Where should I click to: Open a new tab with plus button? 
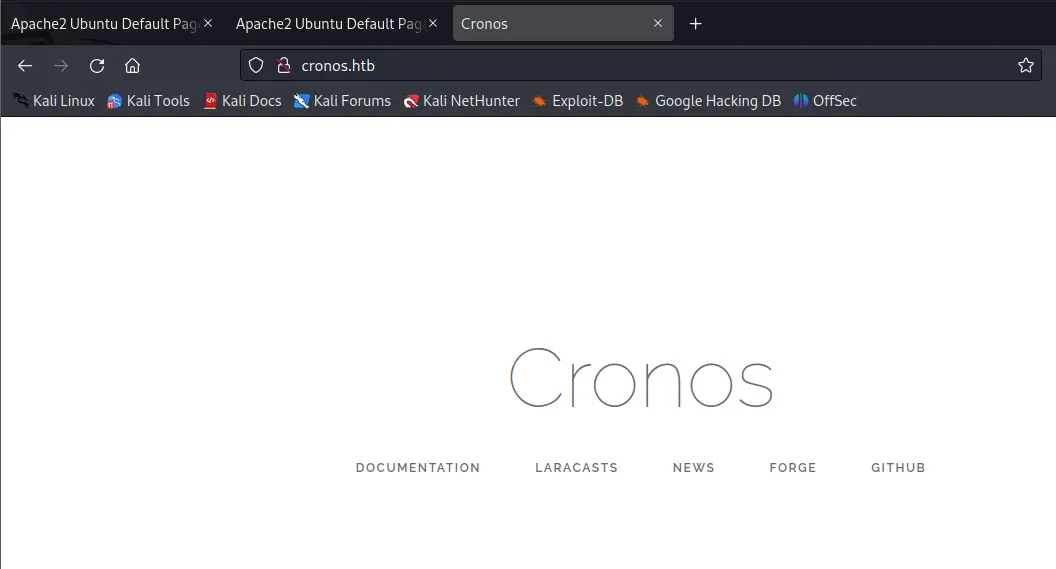point(696,24)
